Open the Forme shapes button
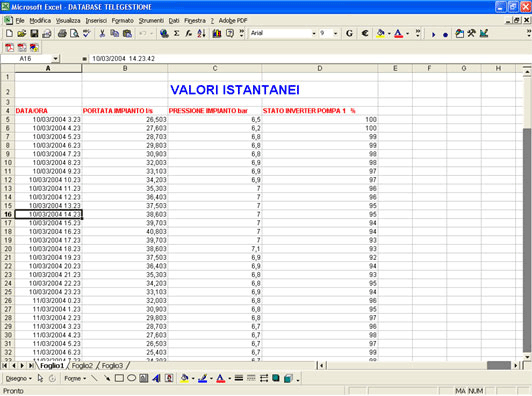Image resolution: width=532 pixels, height=396 pixels. point(75,378)
